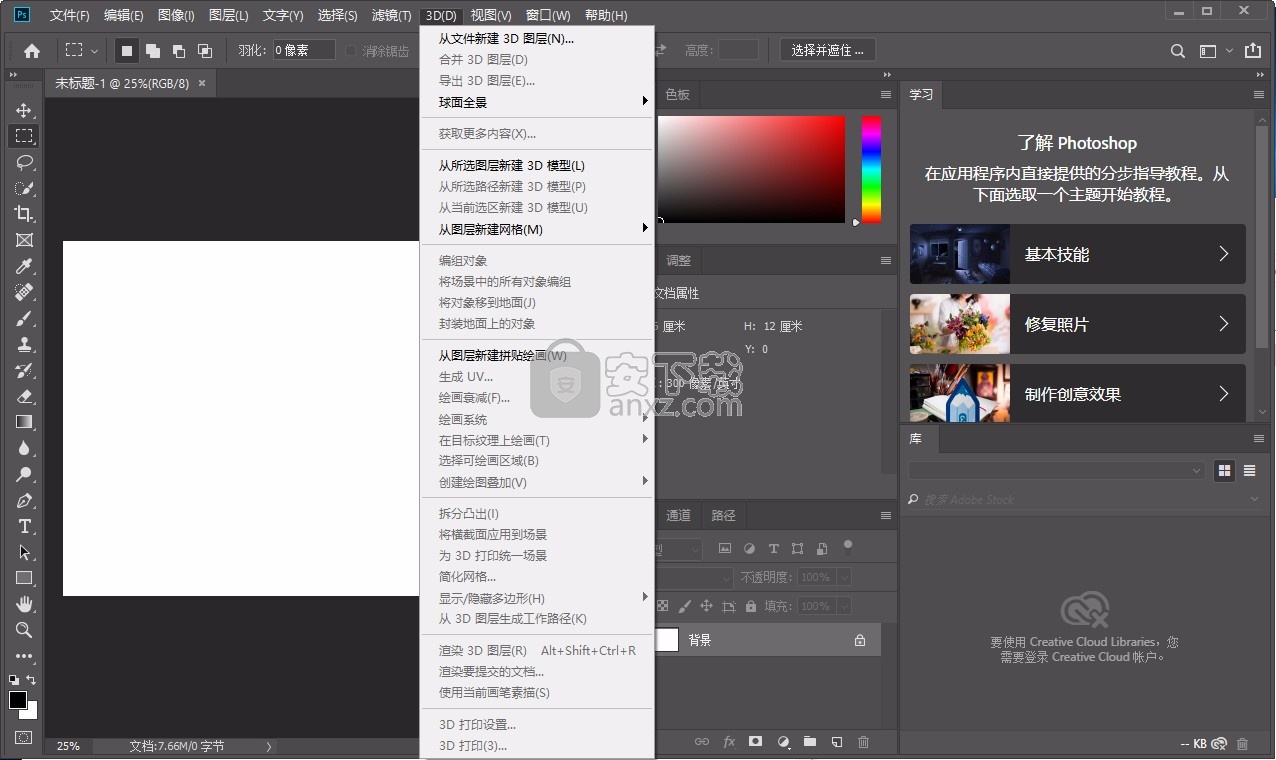Click the 选择并遮住 ... button

click(x=828, y=50)
